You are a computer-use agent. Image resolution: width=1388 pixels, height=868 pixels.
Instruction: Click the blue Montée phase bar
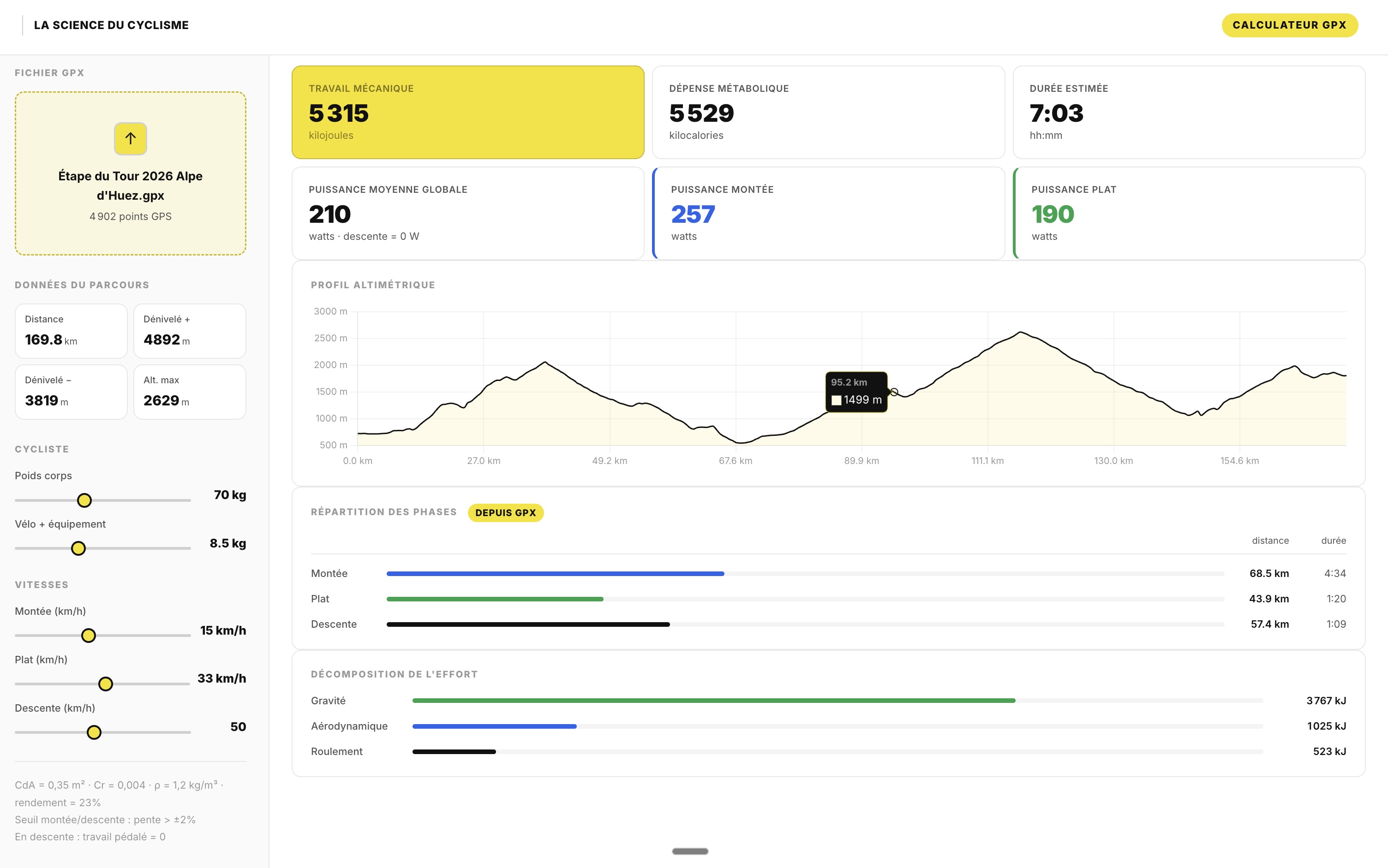tap(555, 573)
